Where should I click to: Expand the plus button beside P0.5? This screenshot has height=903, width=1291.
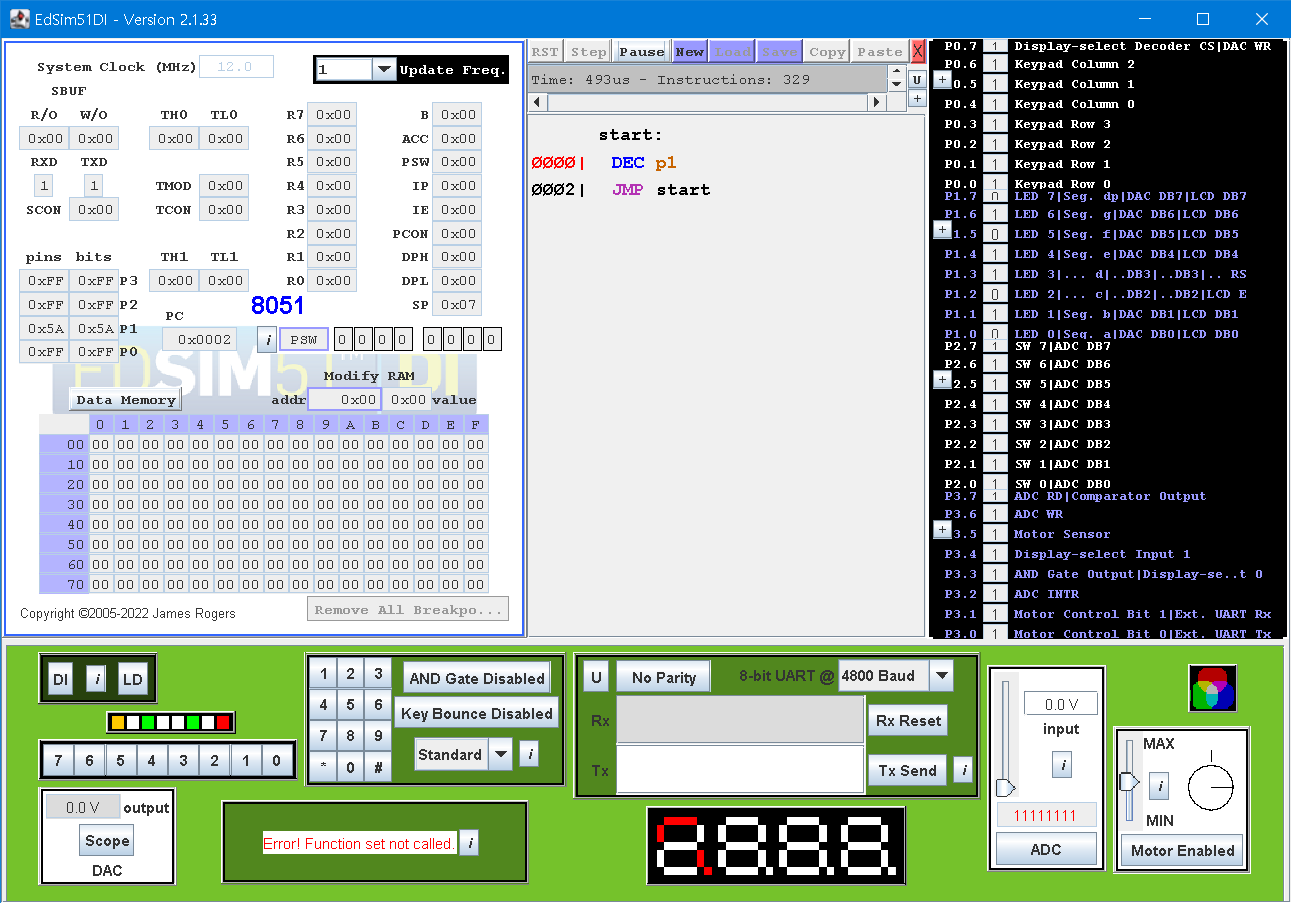(942, 80)
